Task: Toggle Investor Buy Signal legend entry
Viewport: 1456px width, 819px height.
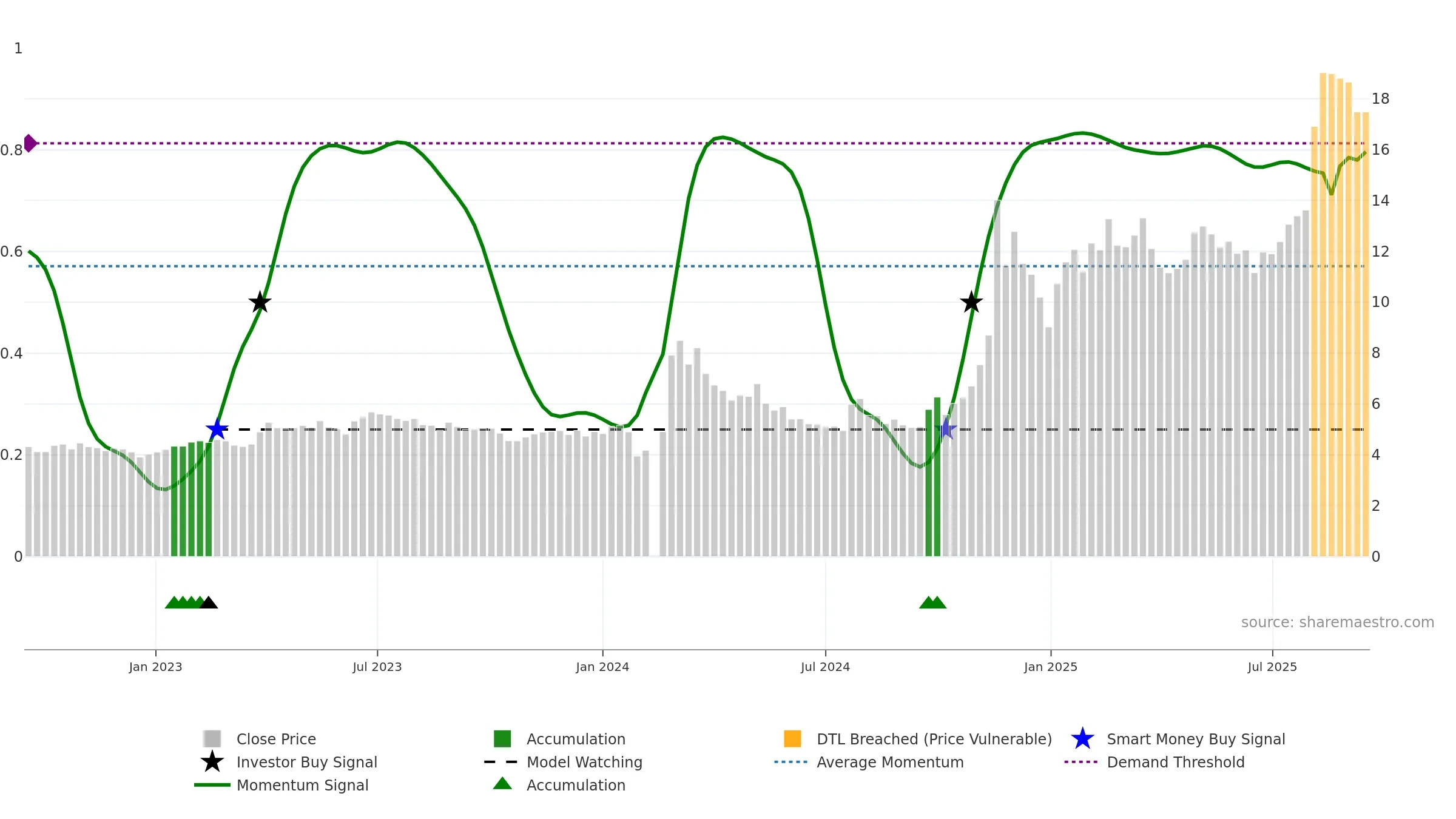Action: [289, 762]
